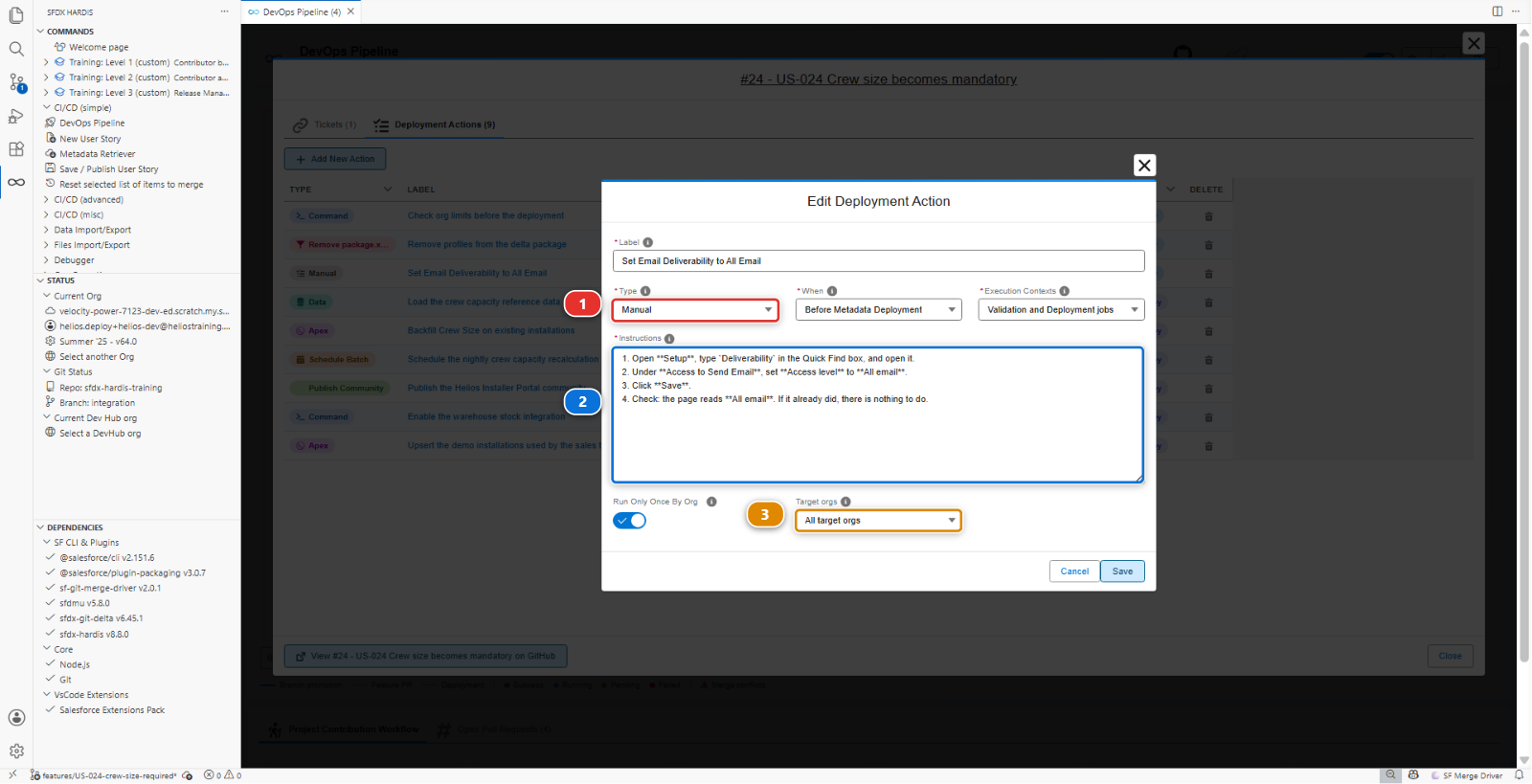Image resolution: width=1532 pixels, height=784 pixels.
Task: Cancel the Edit Deployment Action dialog
Action: [1074, 571]
